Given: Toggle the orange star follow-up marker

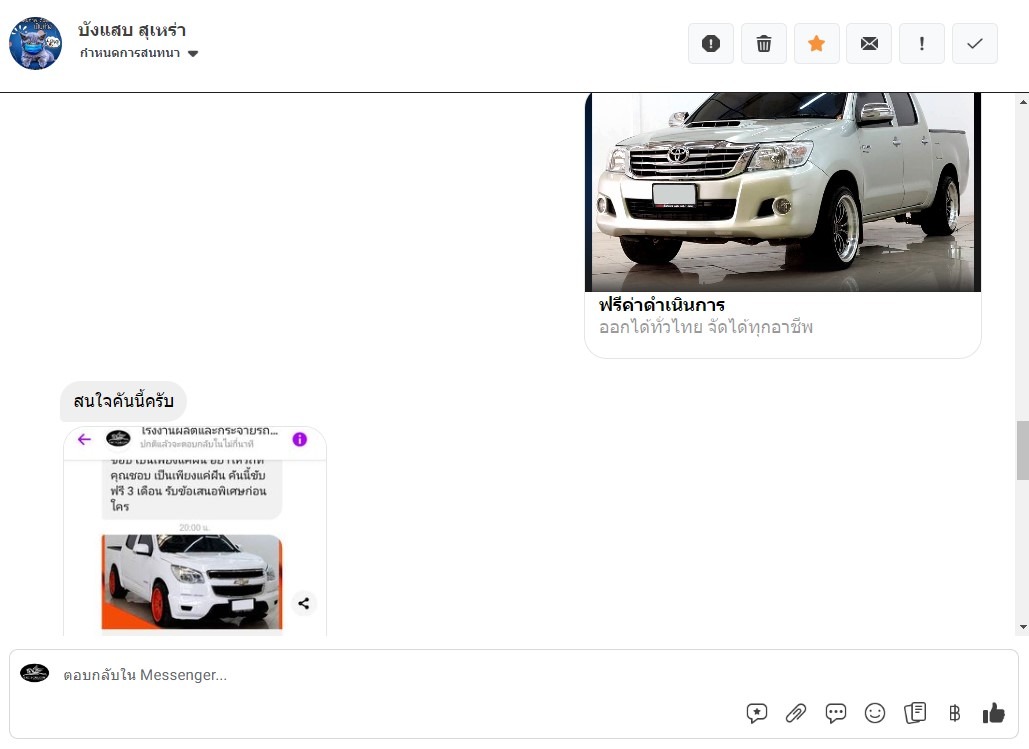Looking at the screenshot, I should tap(817, 44).
